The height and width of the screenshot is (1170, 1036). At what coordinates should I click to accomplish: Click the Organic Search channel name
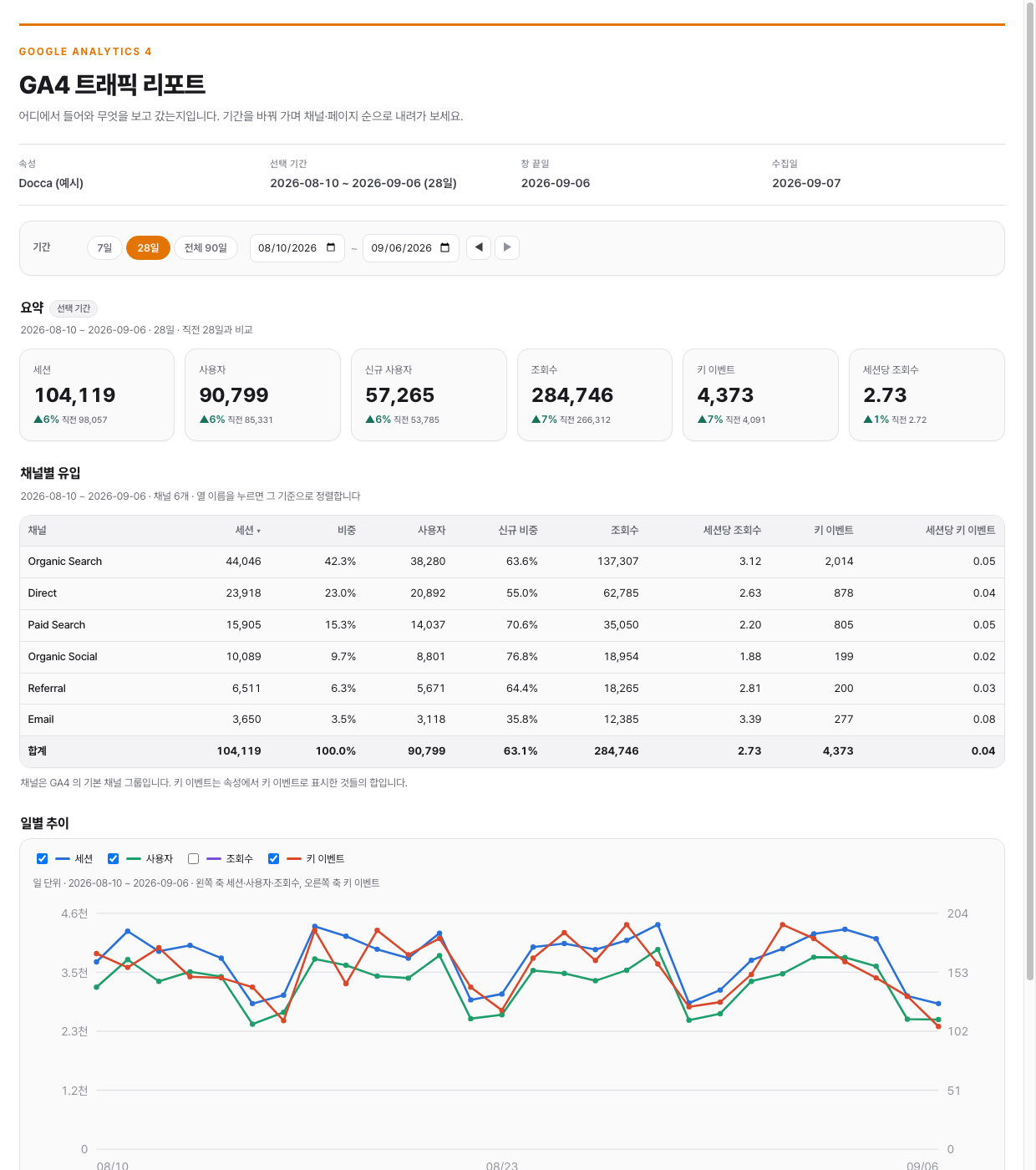tap(65, 562)
